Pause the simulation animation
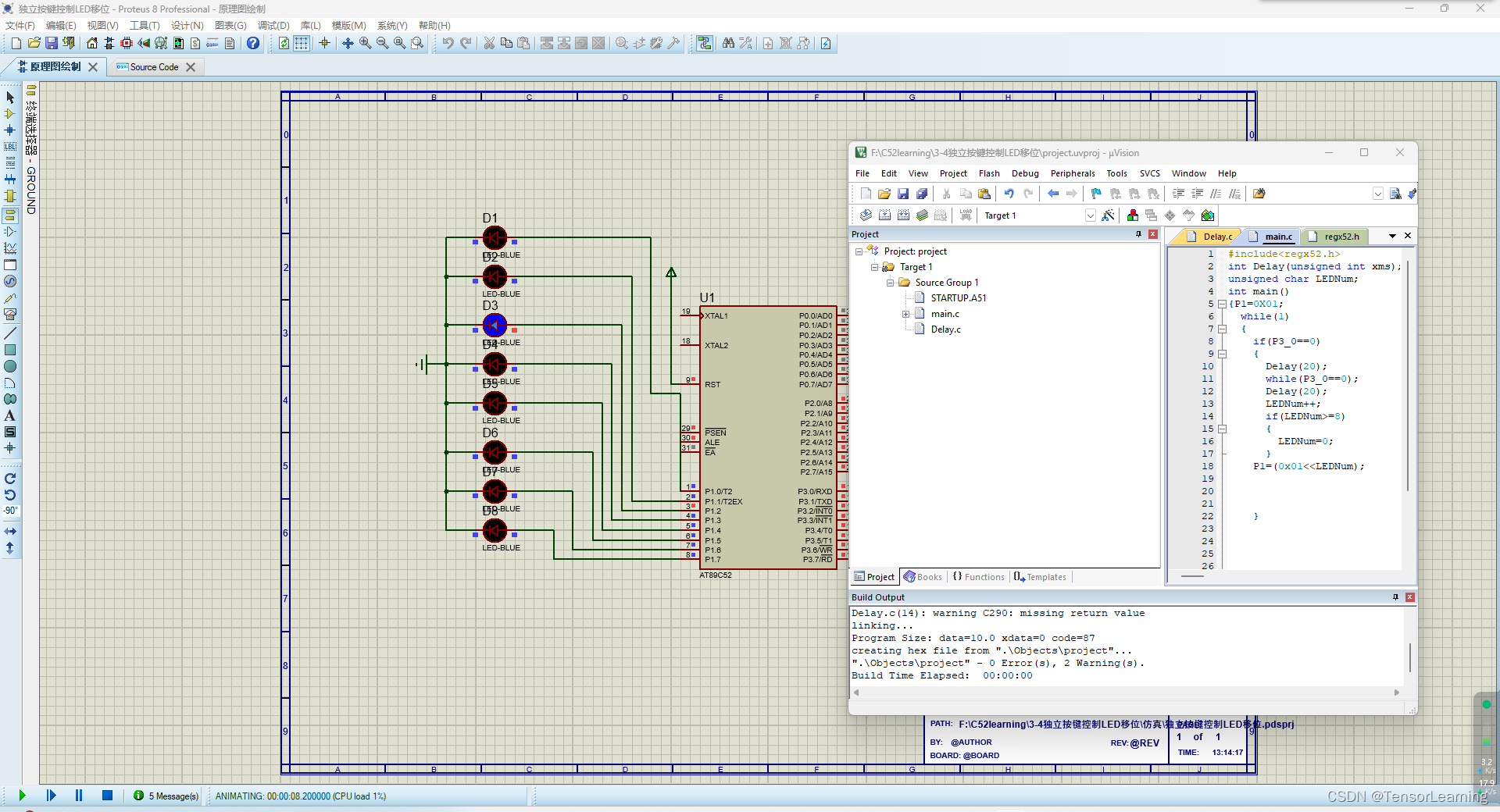The height and width of the screenshot is (812, 1500). click(x=79, y=796)
